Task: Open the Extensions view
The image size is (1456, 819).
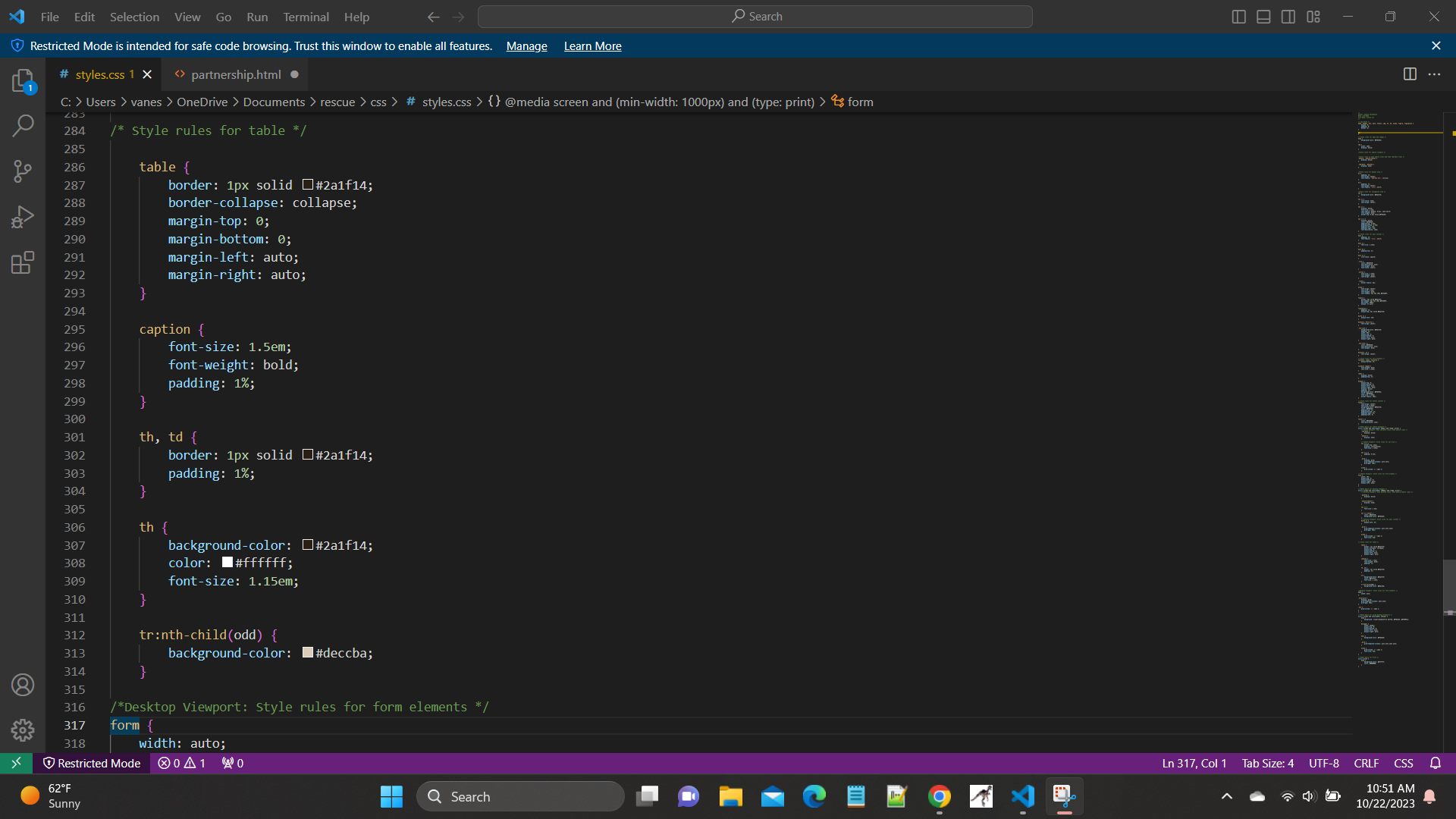Action: click(x=23, y=262)
